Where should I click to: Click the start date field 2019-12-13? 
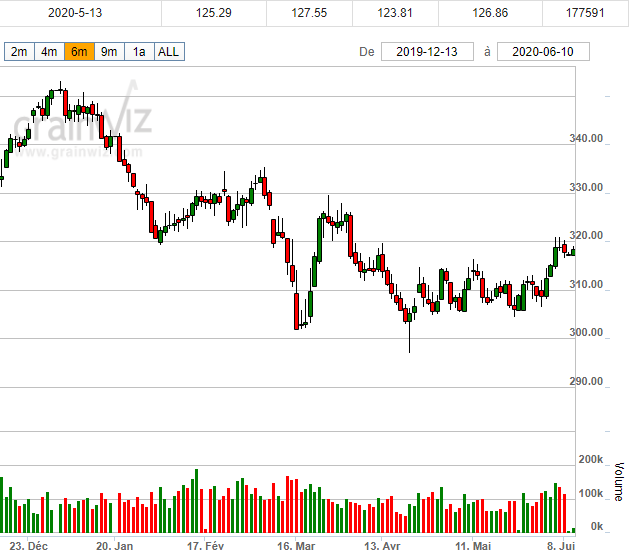coord(427,52)
